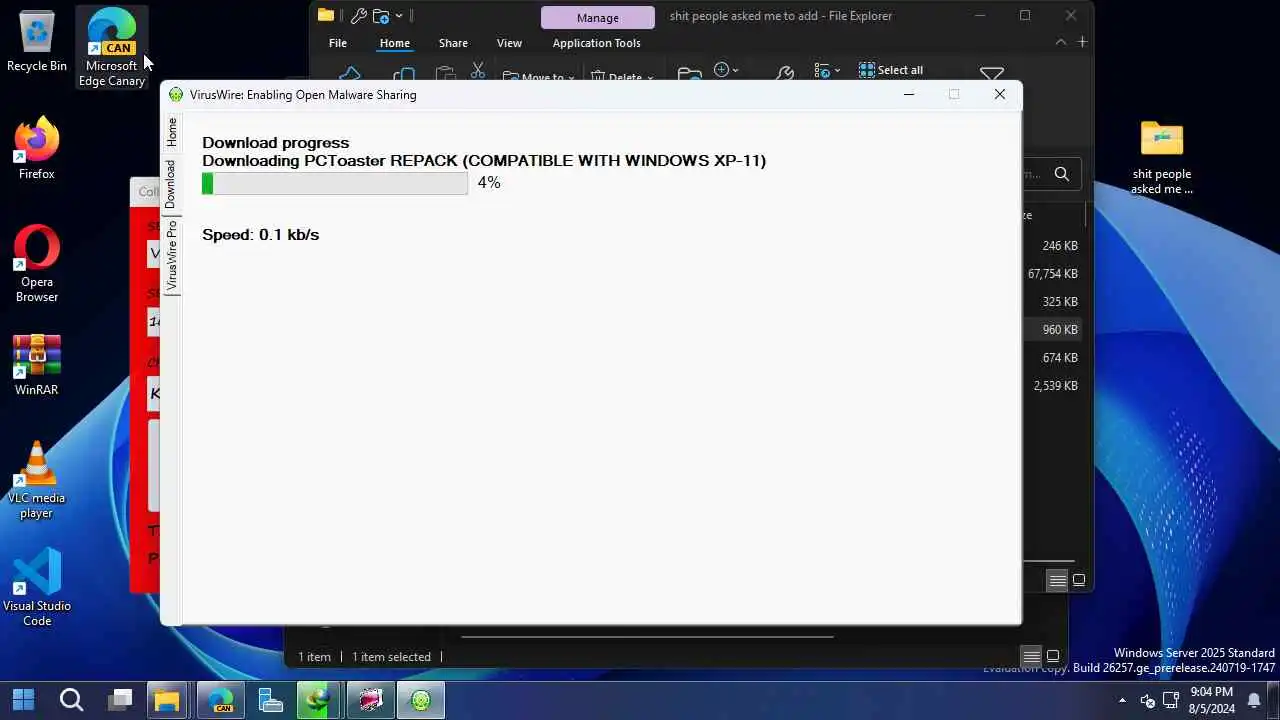
Task: Launch Microsoft Edge Canary from desktop
Action: click(x=112, y=47)
